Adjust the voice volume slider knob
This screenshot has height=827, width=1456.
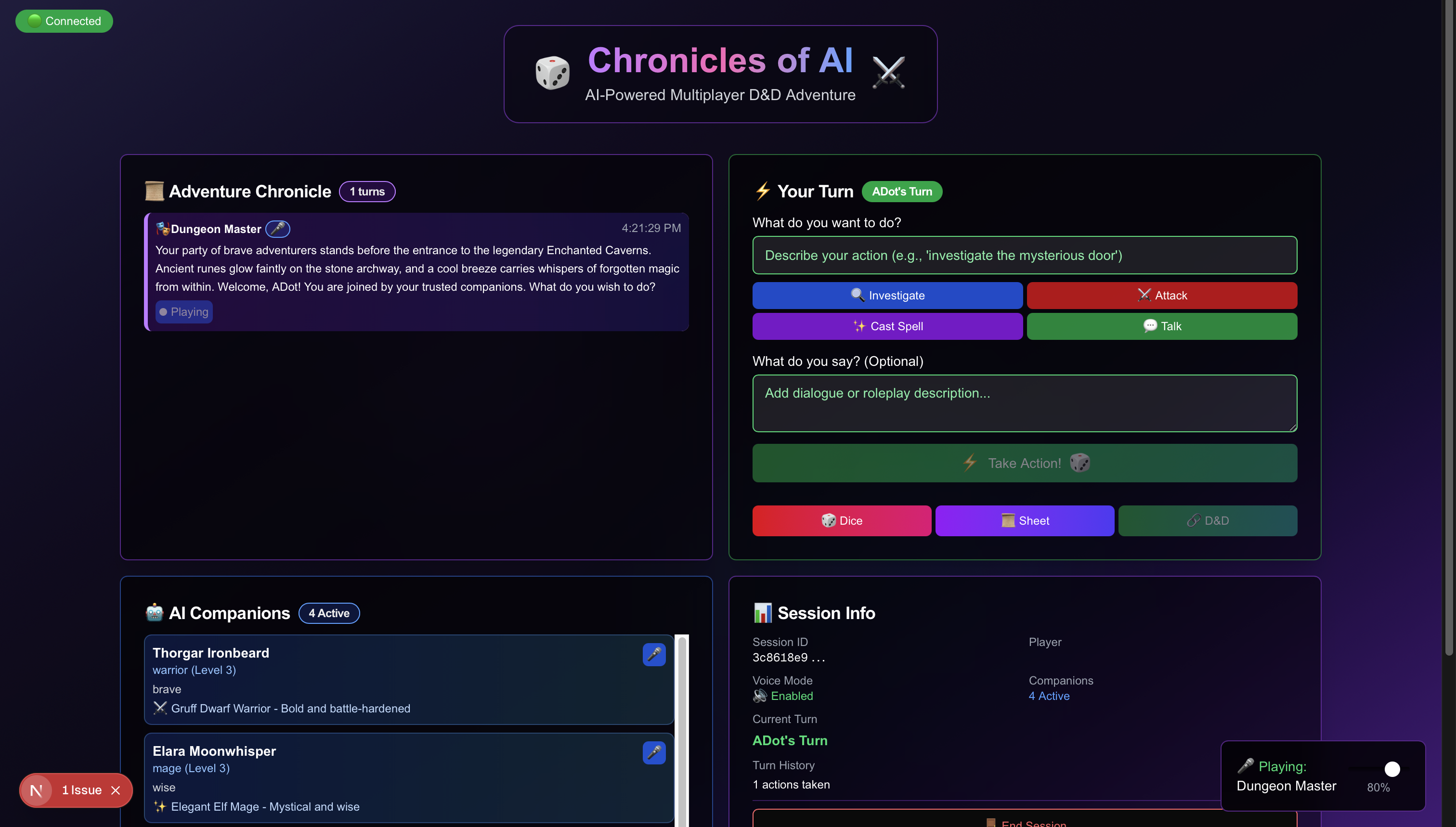(1392, 769)
